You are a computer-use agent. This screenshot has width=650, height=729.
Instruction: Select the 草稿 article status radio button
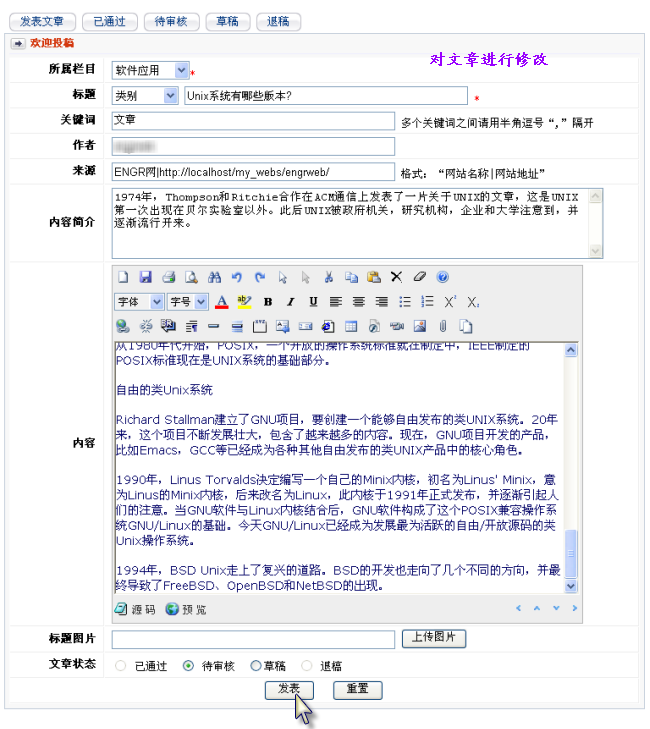point(256,665)
